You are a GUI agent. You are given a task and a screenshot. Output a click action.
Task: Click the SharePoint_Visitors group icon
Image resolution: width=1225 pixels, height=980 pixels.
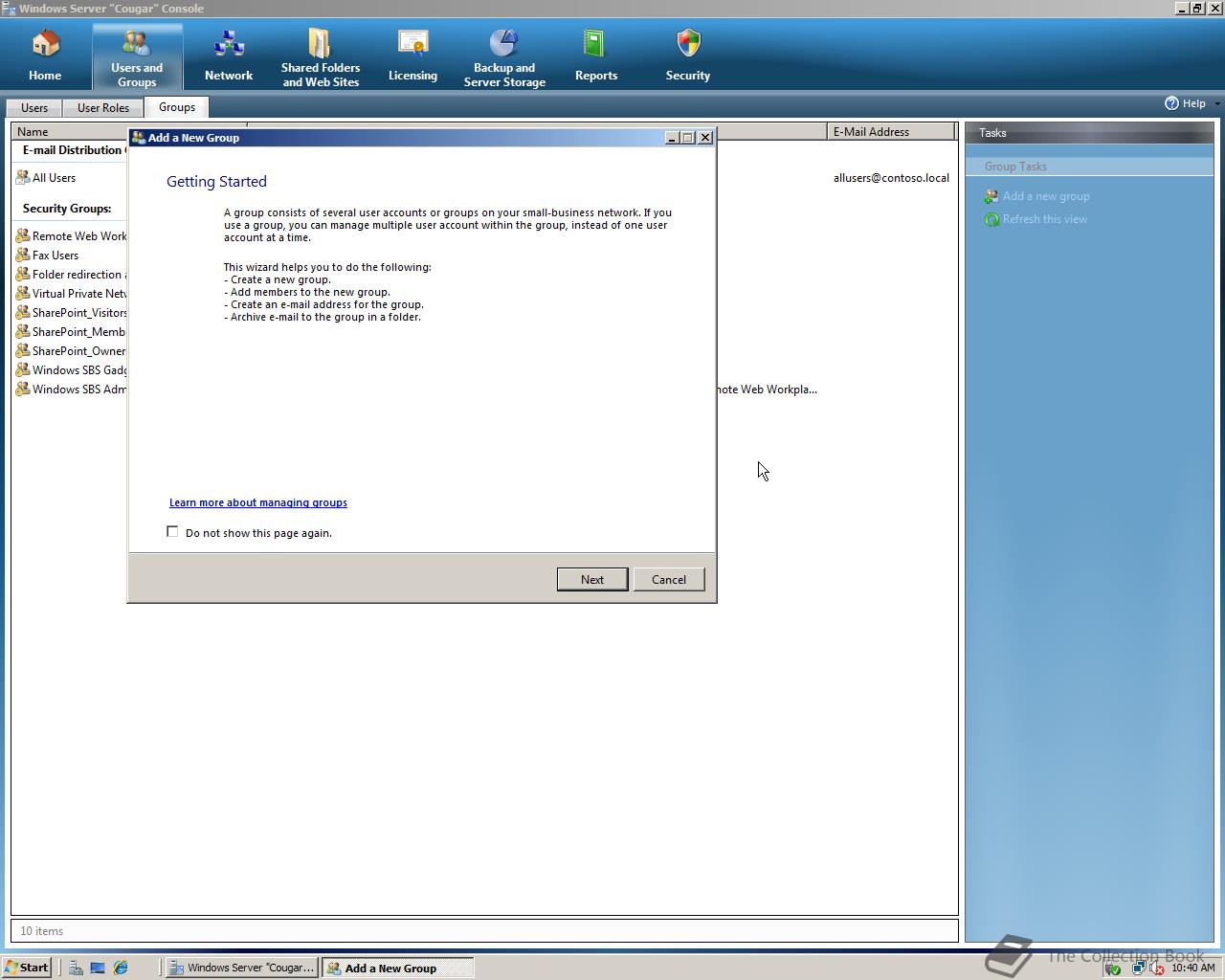point(23,313)
